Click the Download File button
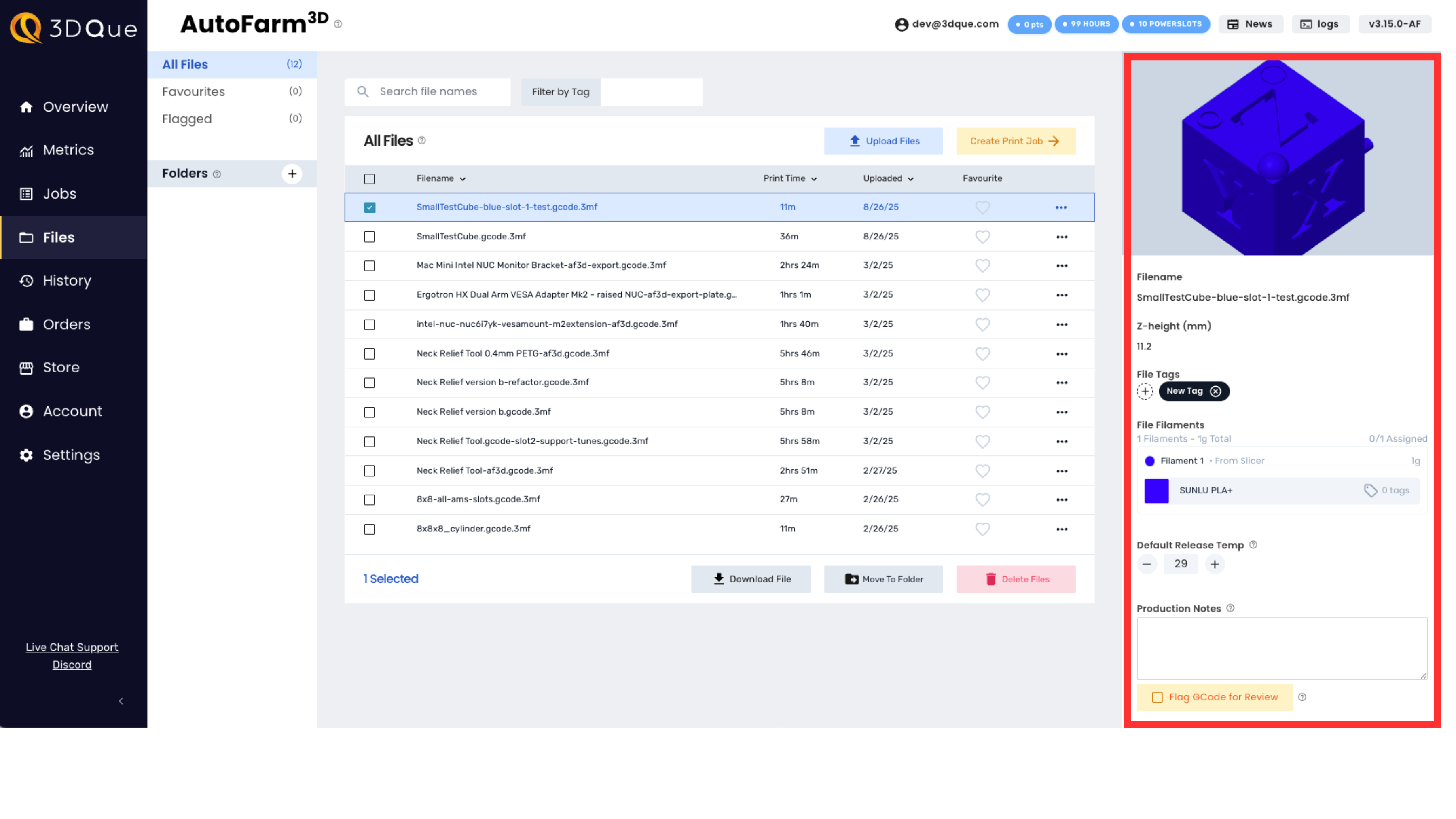1456x819 pixels. tap(750, 579)
